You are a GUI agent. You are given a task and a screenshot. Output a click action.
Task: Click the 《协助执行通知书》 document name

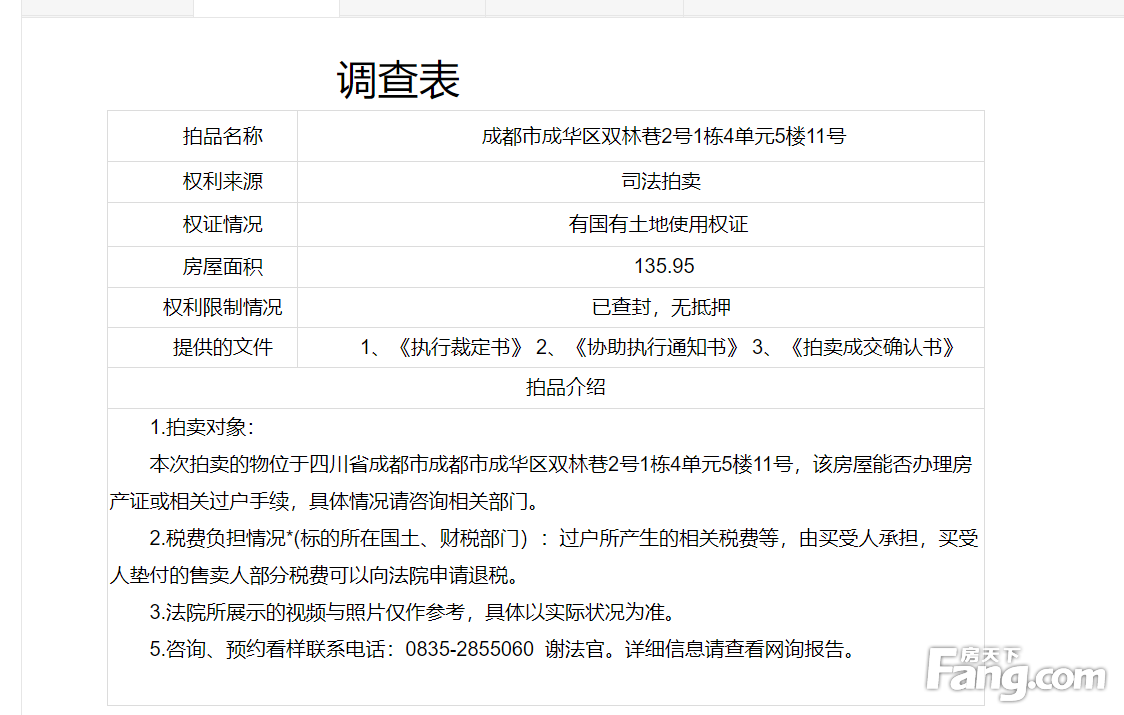(654, 348)
